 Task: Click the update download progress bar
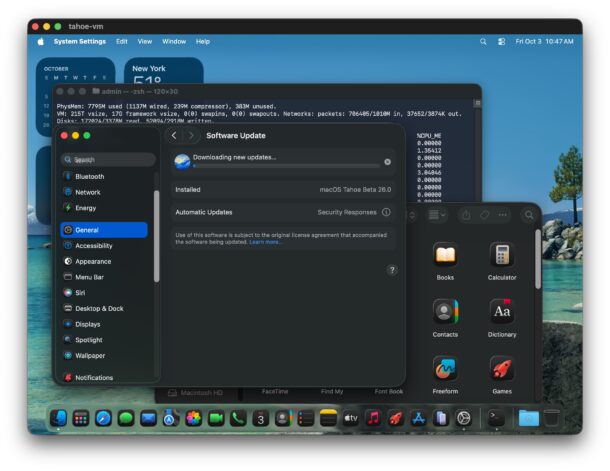(285, 166)
